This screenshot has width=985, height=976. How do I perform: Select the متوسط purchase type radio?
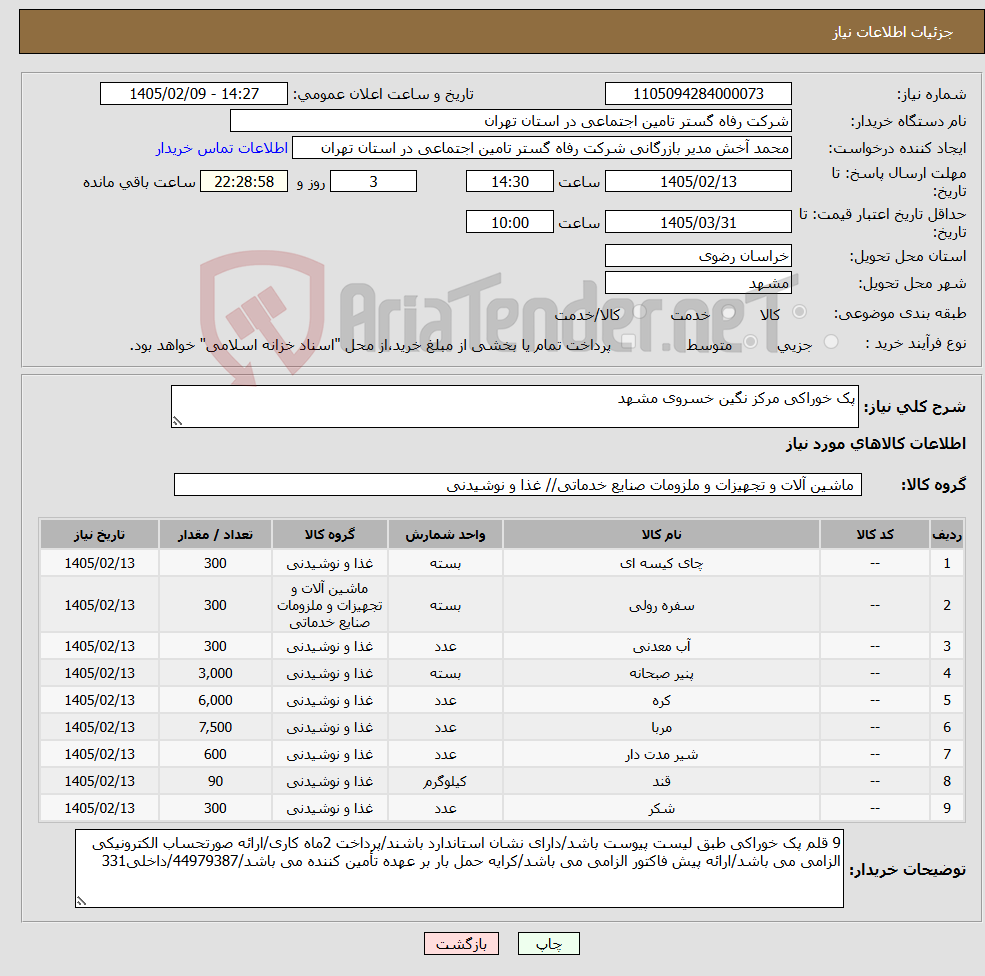(x=751, y=342)
